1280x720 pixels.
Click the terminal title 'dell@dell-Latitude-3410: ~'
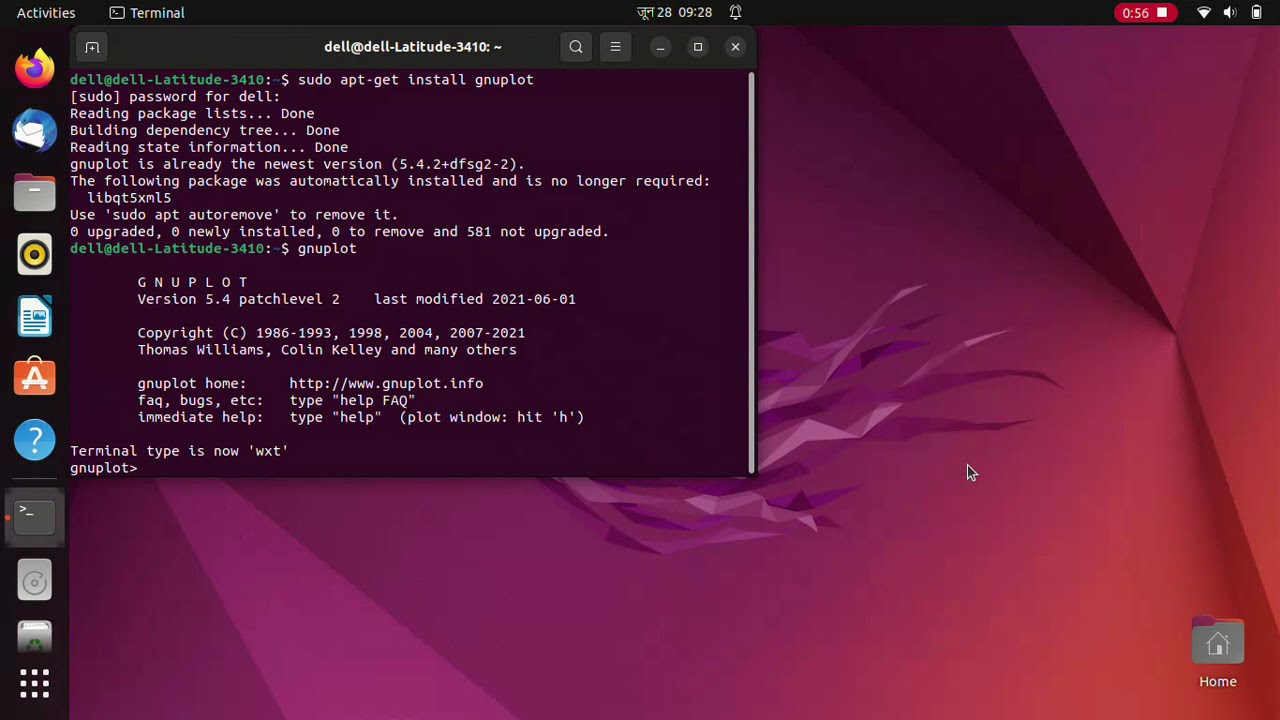tap(413, 47)
